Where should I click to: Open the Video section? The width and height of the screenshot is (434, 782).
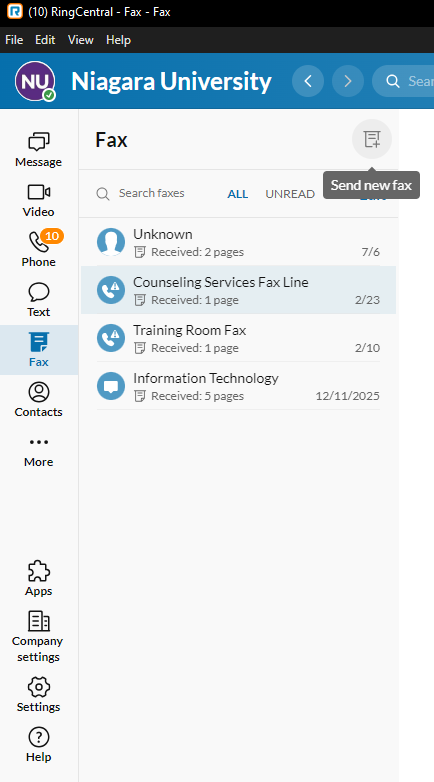click(x=38, y=199)
